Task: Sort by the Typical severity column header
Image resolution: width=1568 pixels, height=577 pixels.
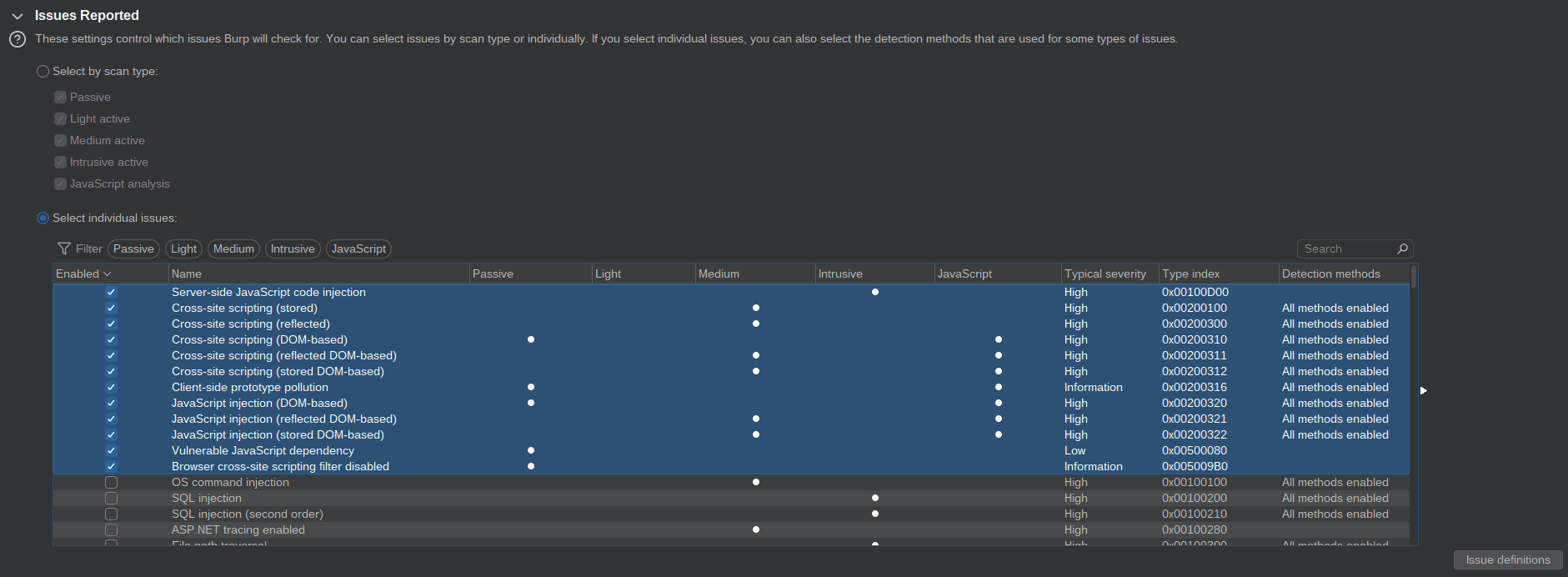Action: coord(1105,273)
